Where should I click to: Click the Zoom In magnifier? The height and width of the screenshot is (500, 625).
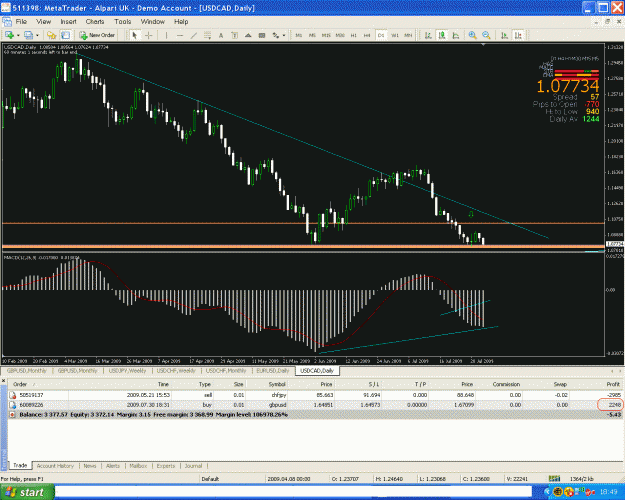click(x=473, y=35)
